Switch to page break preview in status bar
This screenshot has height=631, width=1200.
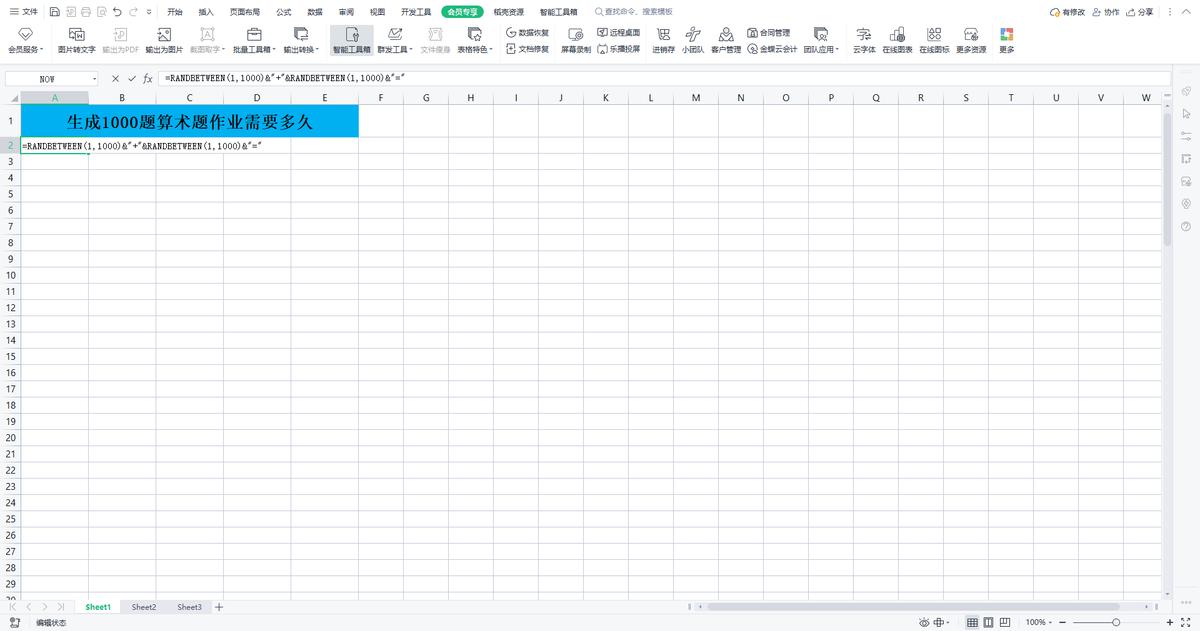pos(1006,622)
